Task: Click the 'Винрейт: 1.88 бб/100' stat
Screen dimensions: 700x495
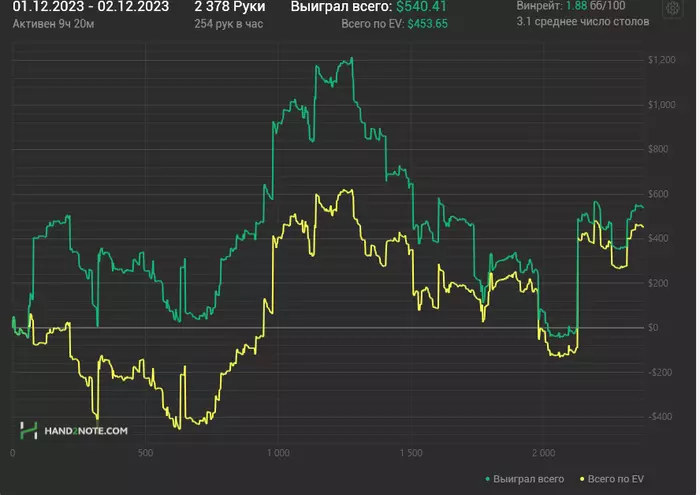Action: pos(571,6)
